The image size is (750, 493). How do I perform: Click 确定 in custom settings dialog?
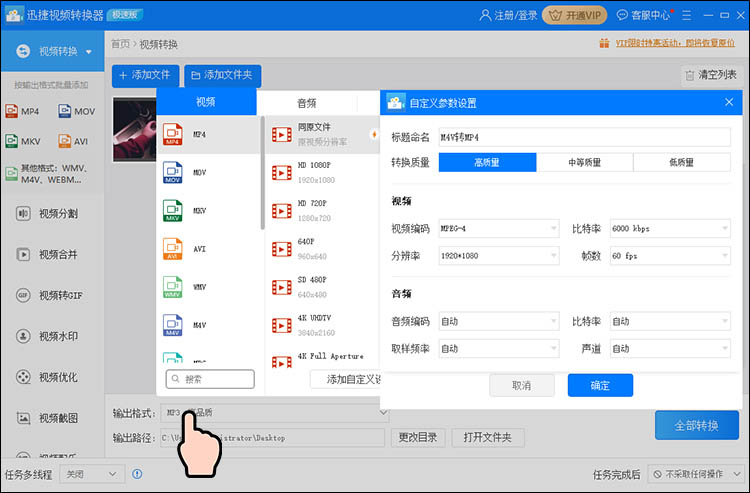pyautogui.click(x=600, y=385)
